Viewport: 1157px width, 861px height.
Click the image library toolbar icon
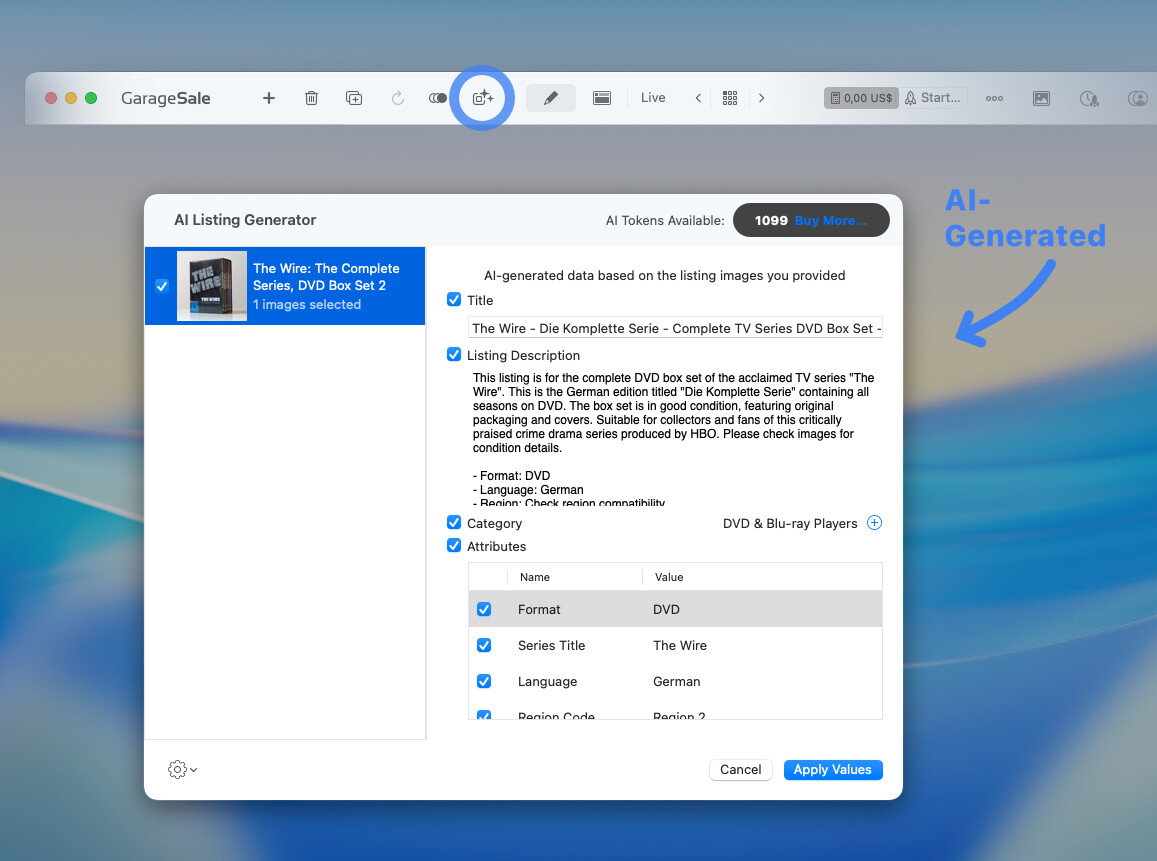click(1041, 98)
